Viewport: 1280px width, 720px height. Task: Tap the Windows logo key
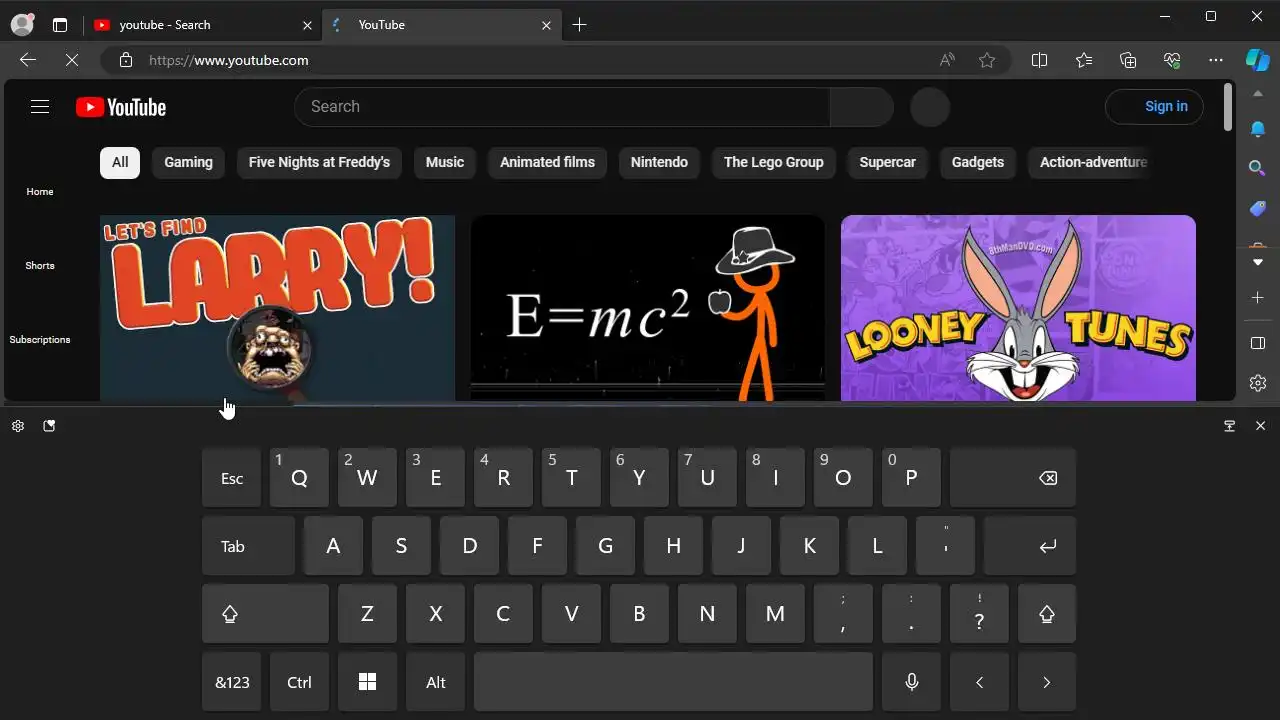[x=367, y=682]
